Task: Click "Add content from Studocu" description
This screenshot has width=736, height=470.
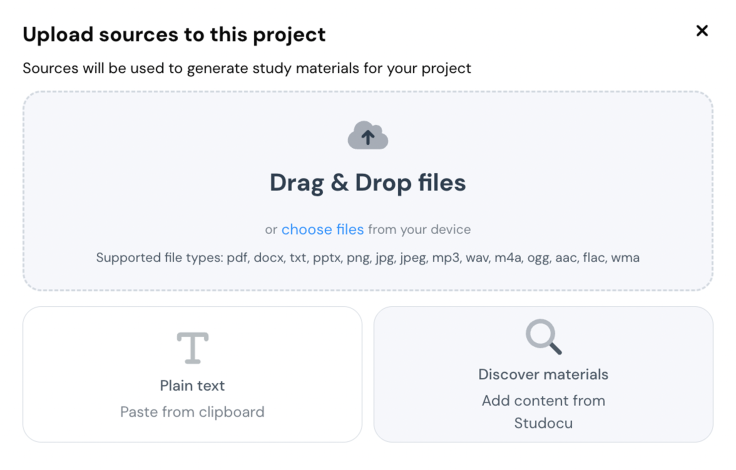Action: click(543, 411)
